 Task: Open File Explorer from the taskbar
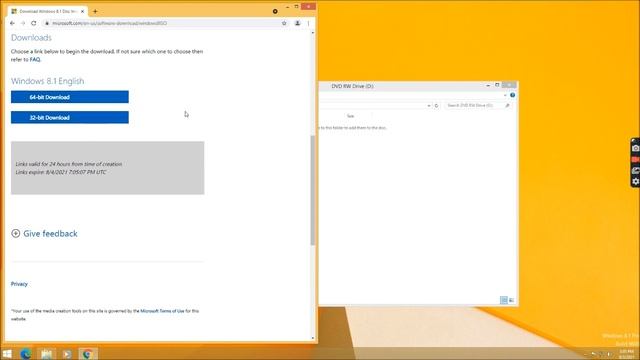click(x=46, y=353)
